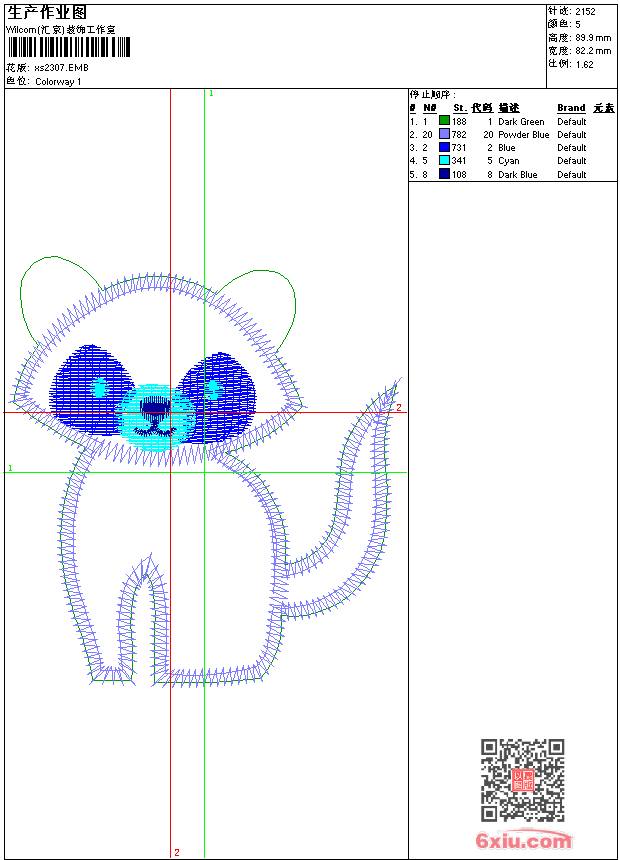Click the QR code image
The image size is (620, 860).
[523, 780]
